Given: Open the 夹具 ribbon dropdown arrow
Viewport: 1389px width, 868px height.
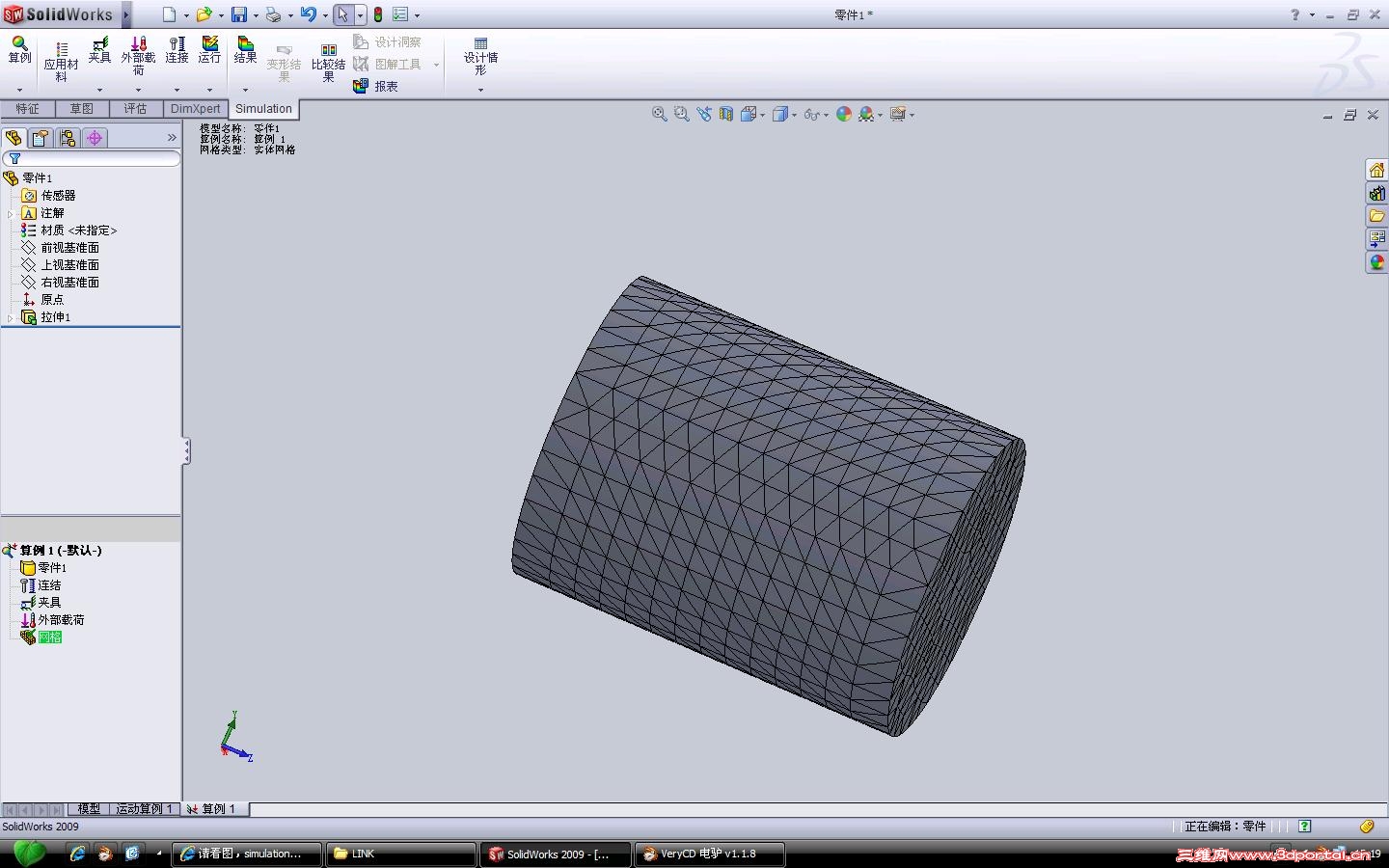Looking at the screenshot, I should click(99, 90).
